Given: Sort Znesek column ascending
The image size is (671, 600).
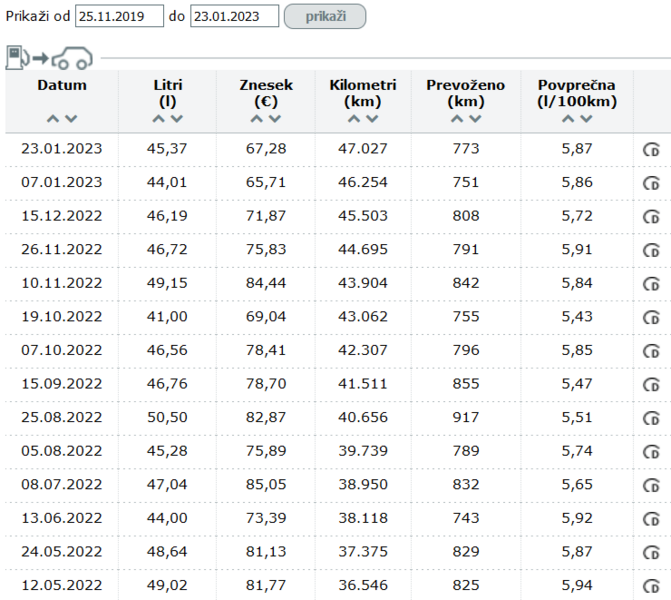Looking at the screenshot, I should pyautogui.click(x=257, y=119).
